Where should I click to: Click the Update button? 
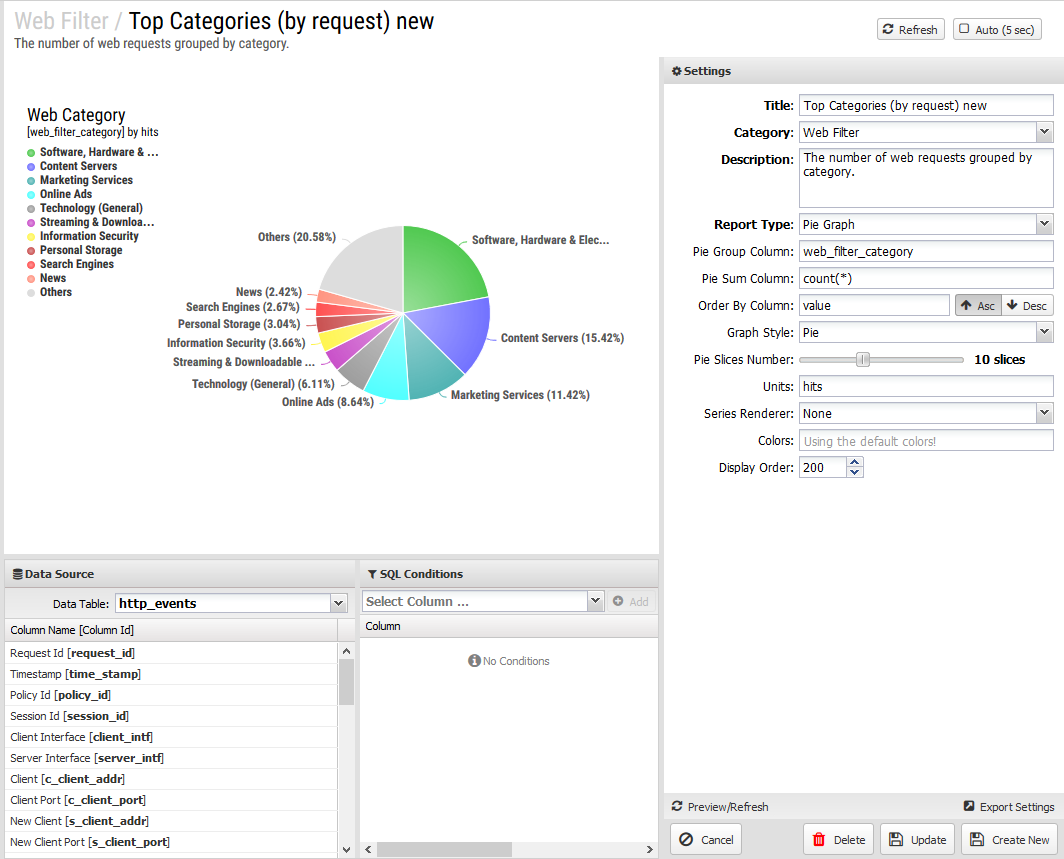(917, 839)
